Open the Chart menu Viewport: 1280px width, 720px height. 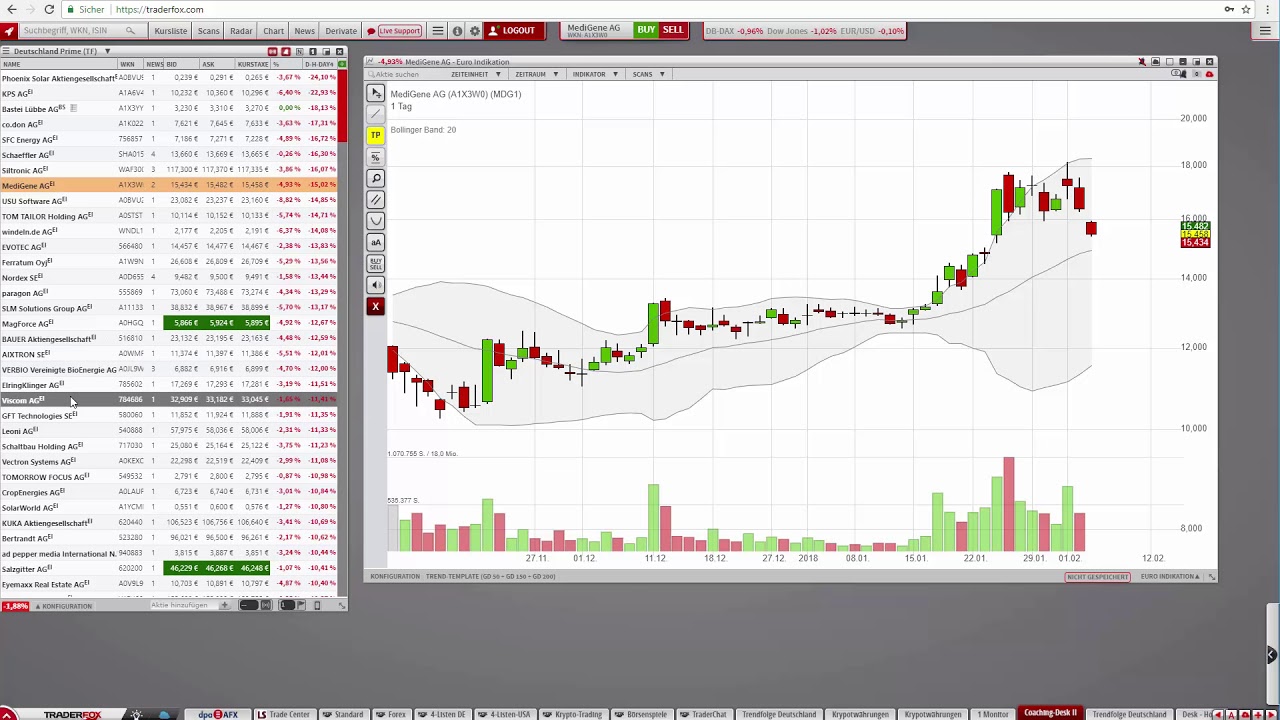coord(273,31)
